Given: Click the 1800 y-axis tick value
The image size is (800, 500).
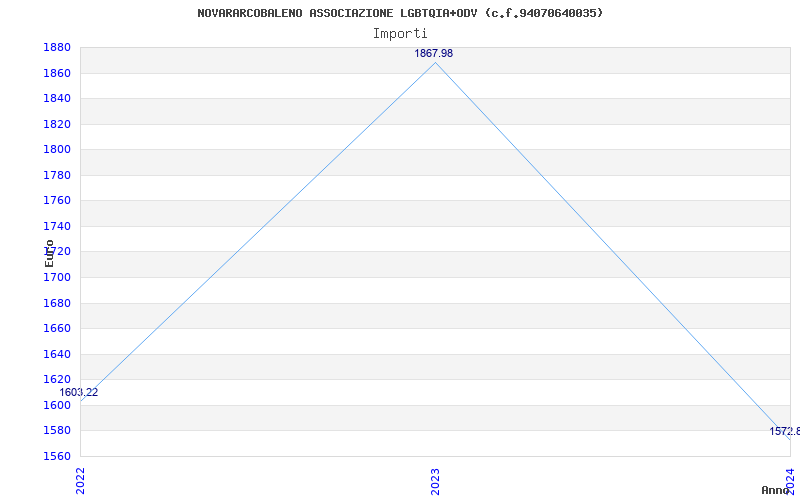Looking at the screenshot, I should (x=57, y=149).
